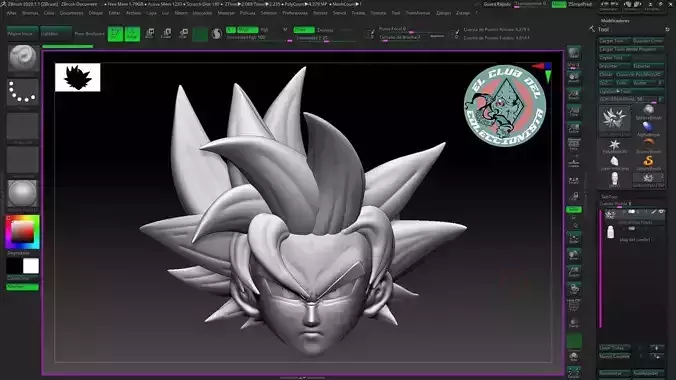Viewport: 676px width, 380px height.
Task: Toggle Pose Booleano
Action: pyautogui.click(x=89, y=34)
